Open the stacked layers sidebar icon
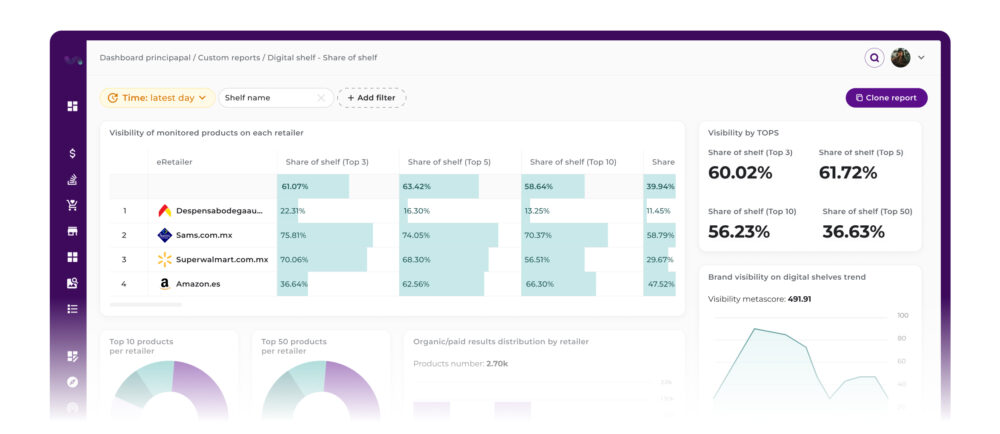 pos(72,180)
